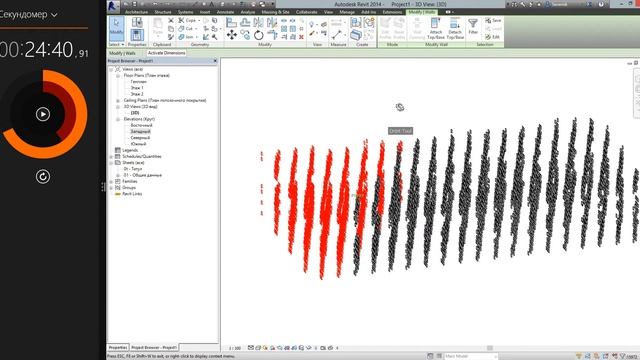Open the Structure ribbon tab

163,12
